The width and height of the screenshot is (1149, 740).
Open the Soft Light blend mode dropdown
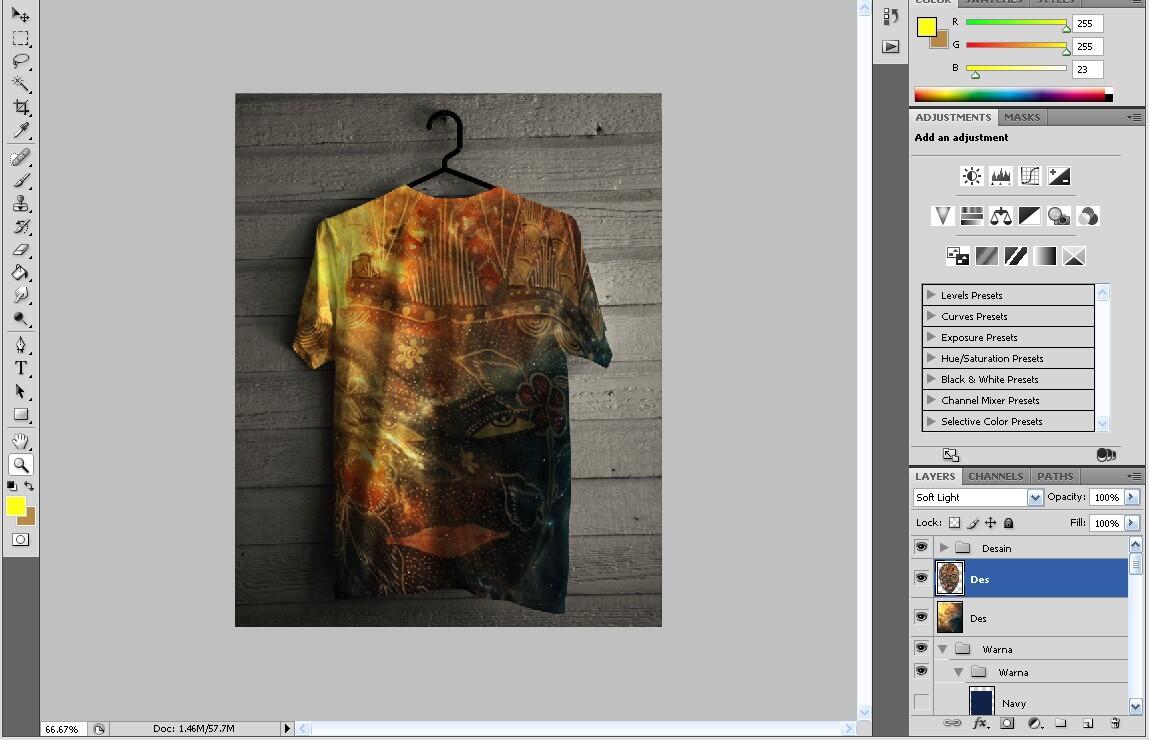(1035, 497)
